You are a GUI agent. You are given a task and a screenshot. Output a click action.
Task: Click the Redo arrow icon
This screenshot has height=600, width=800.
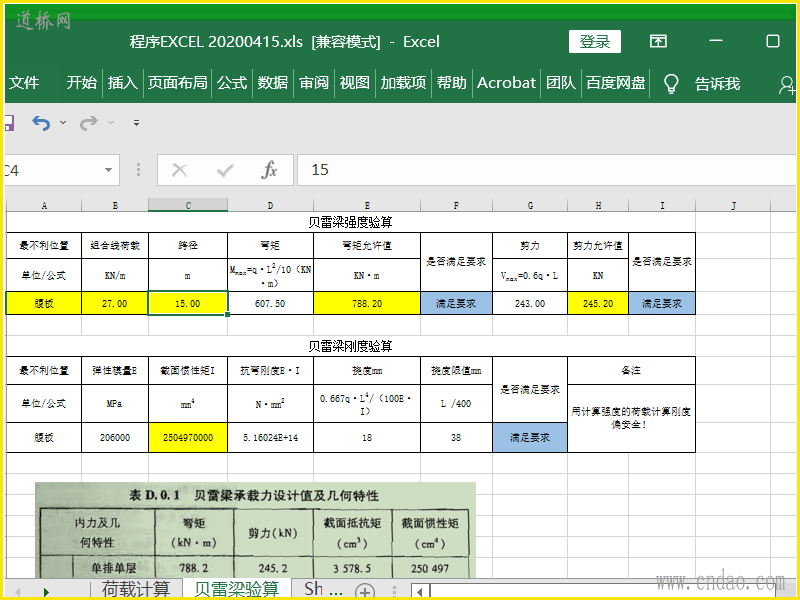coord(88,122)
